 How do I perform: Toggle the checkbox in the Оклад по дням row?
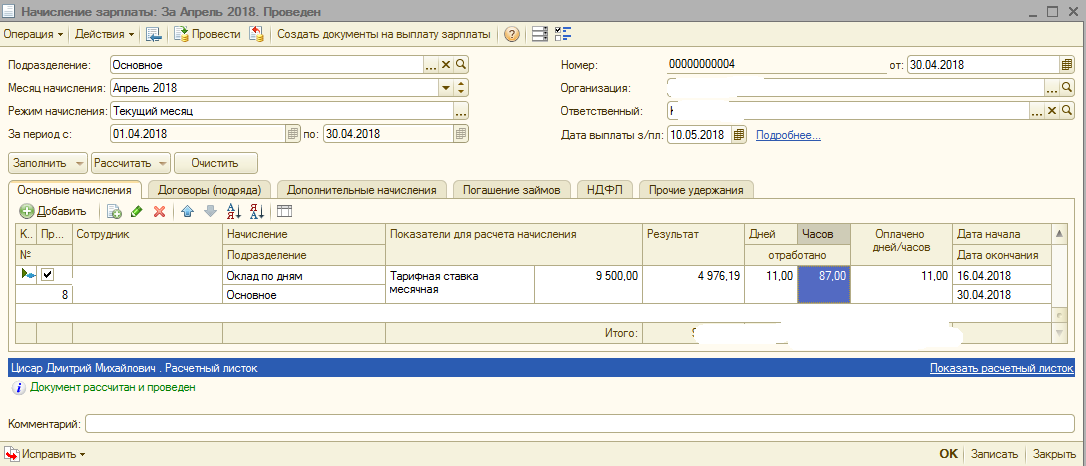point(47,275)
